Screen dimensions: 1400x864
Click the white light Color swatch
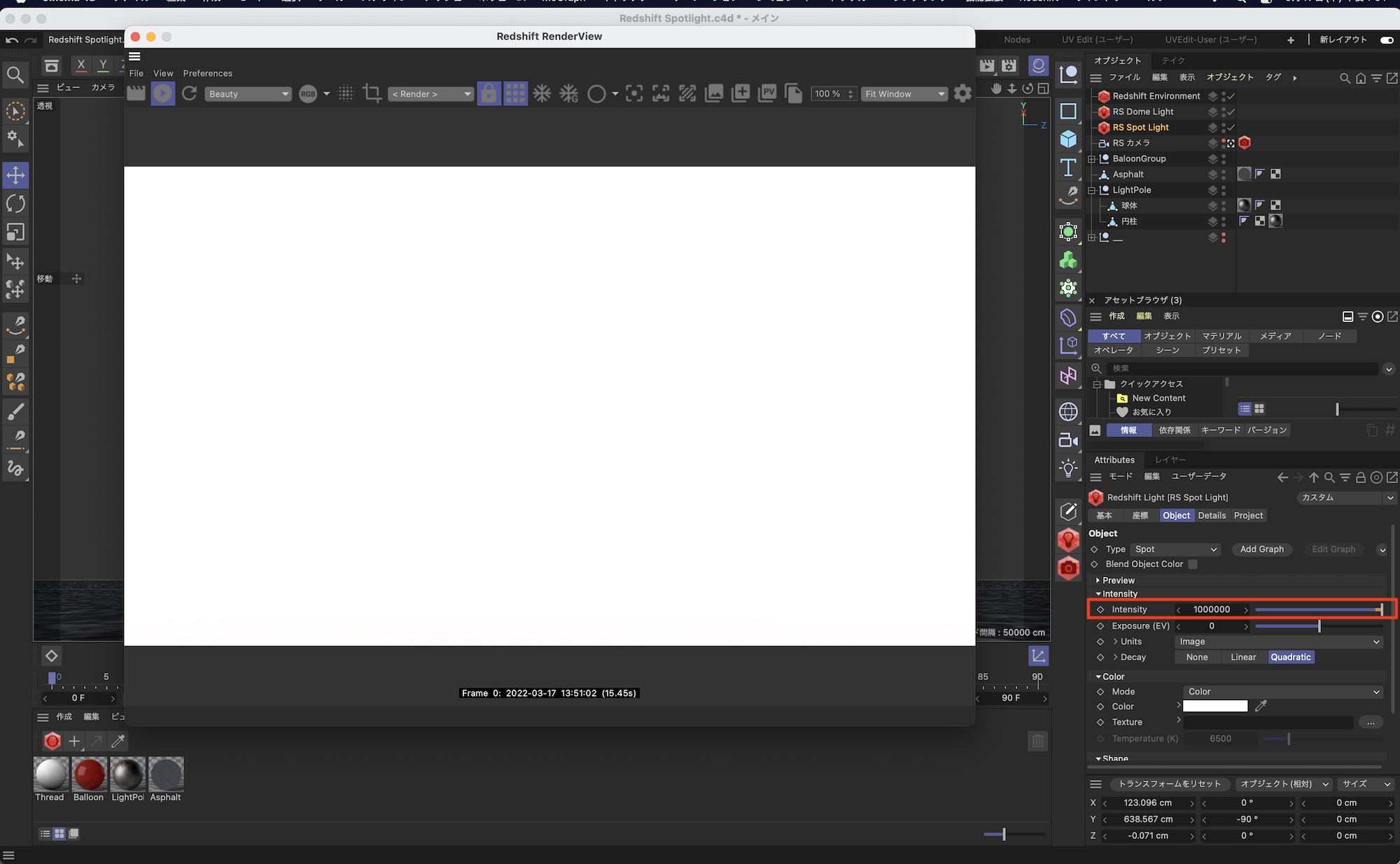[x=1215, y=706]
